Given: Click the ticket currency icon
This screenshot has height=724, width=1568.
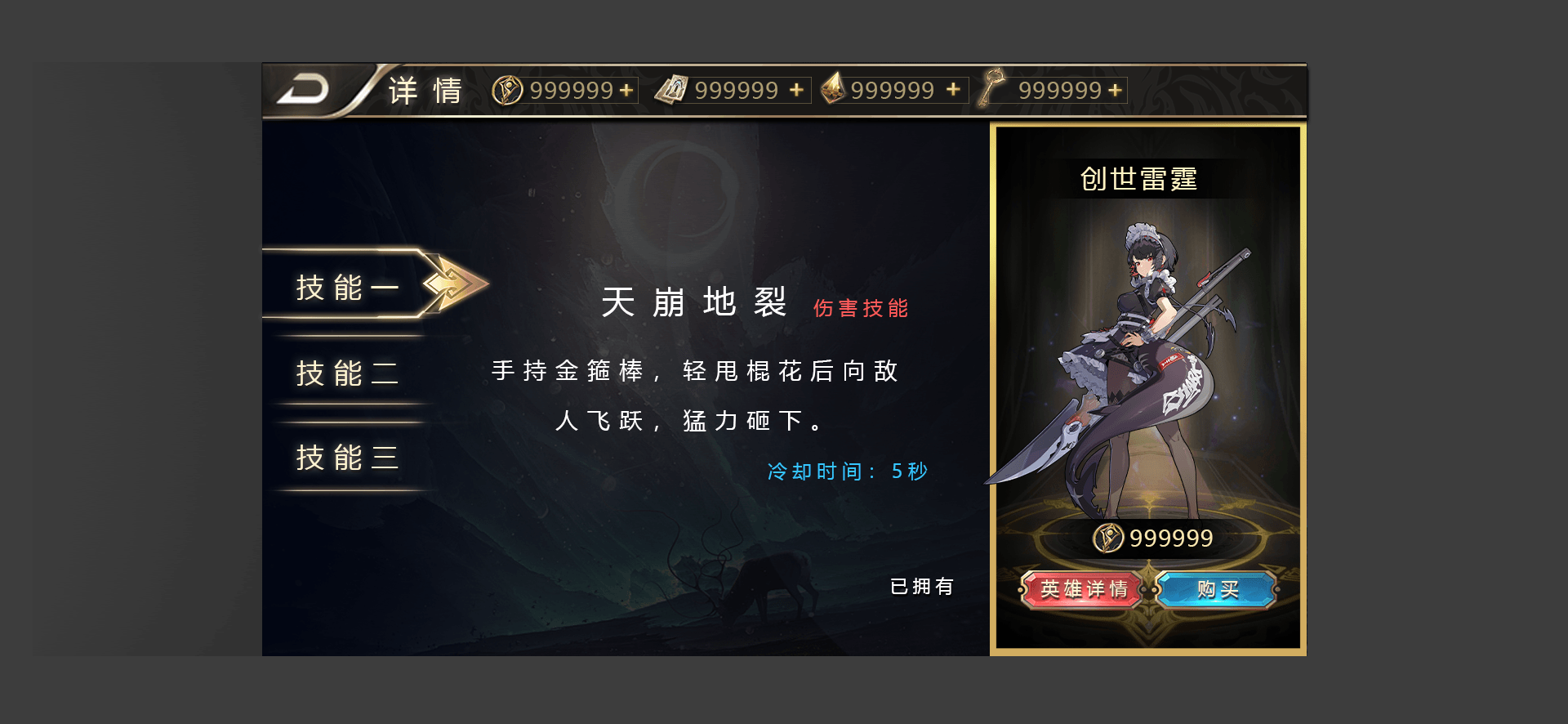Looking at the screenshot, I should pyautogui.click(x=671, y=89).
